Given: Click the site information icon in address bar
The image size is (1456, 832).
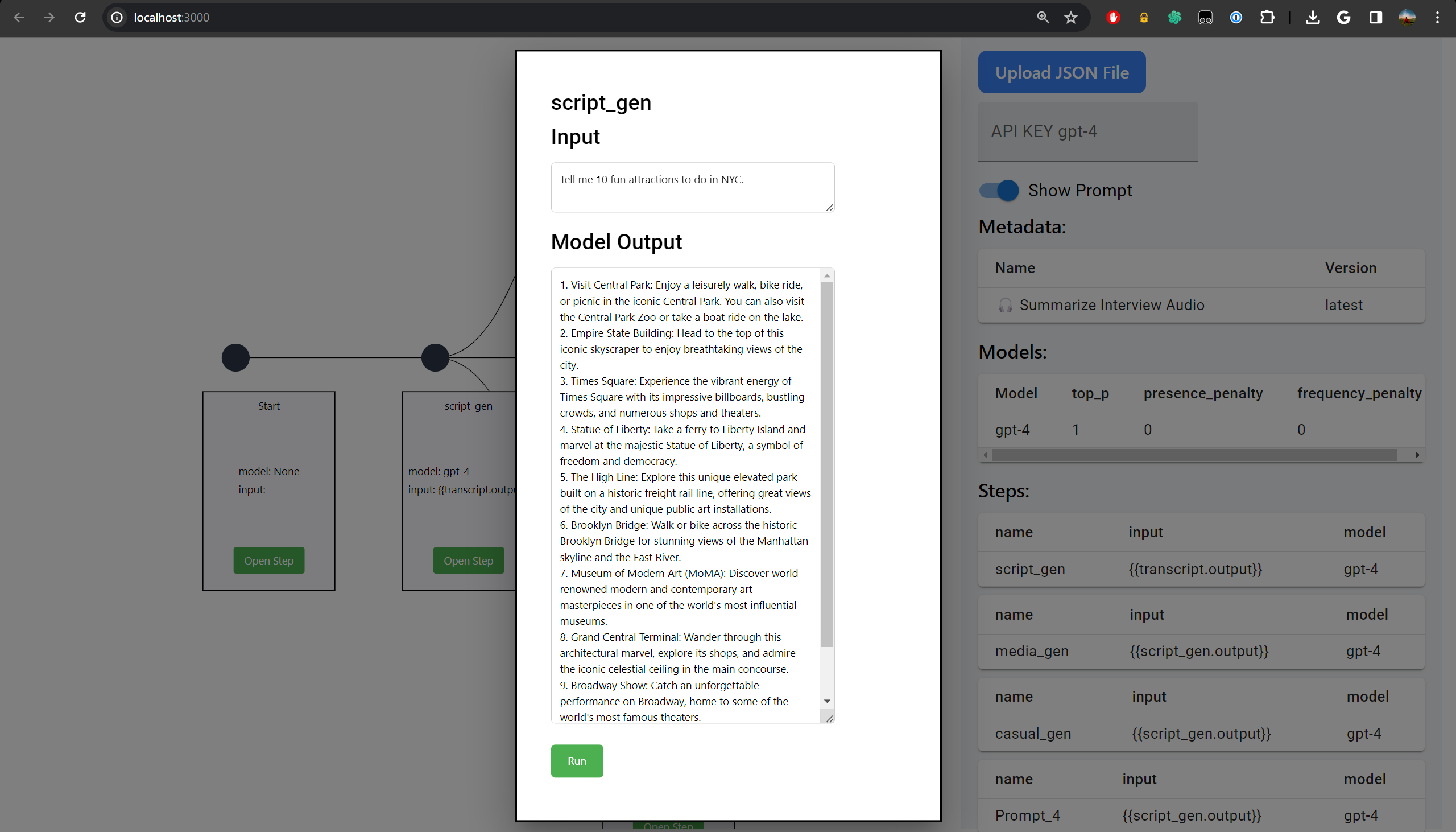Looking at the screenshot, I should [x=117, y=17].
